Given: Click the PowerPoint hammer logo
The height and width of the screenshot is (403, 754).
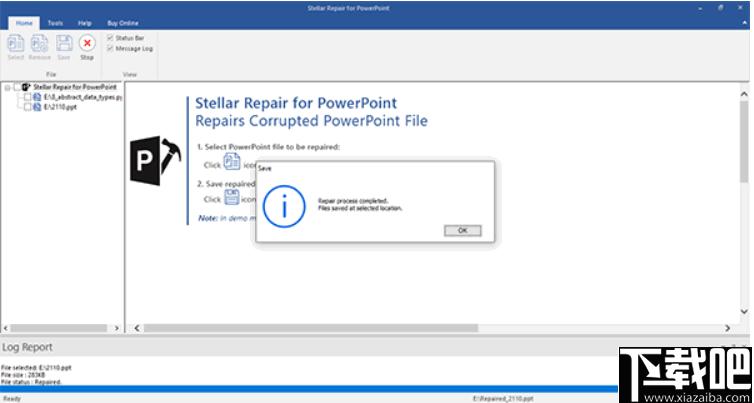Looking at the screenshot, I should 155,161.
